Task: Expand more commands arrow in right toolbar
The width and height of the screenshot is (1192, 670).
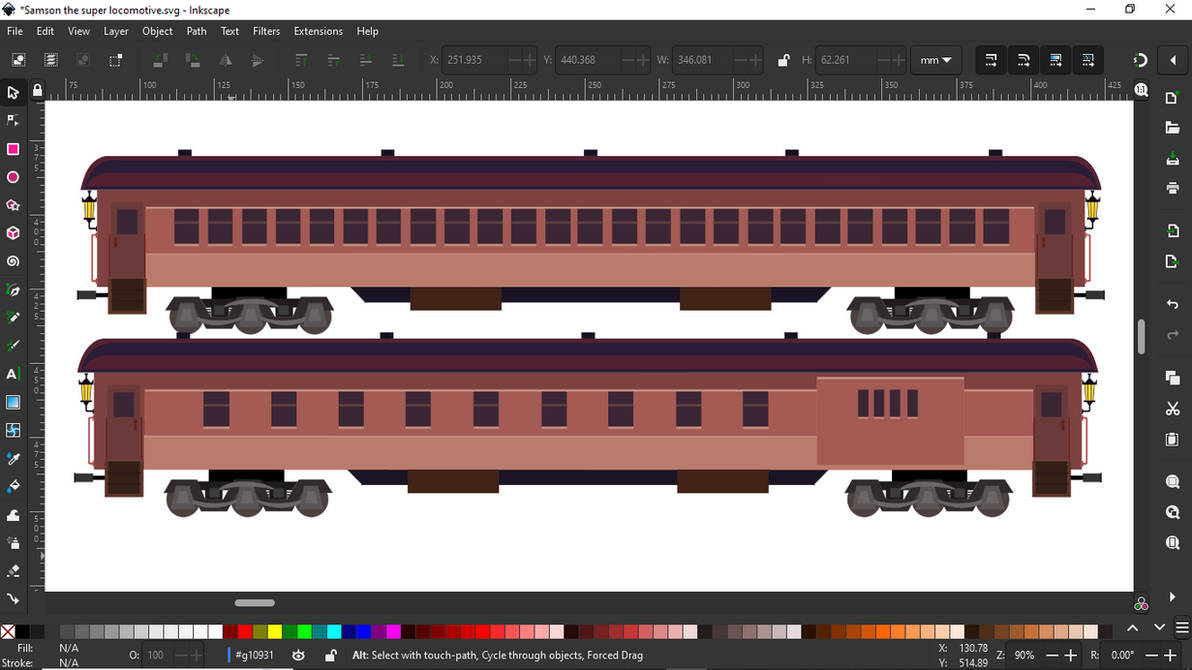Action: pyautogui.click(x=1172, y=597)
